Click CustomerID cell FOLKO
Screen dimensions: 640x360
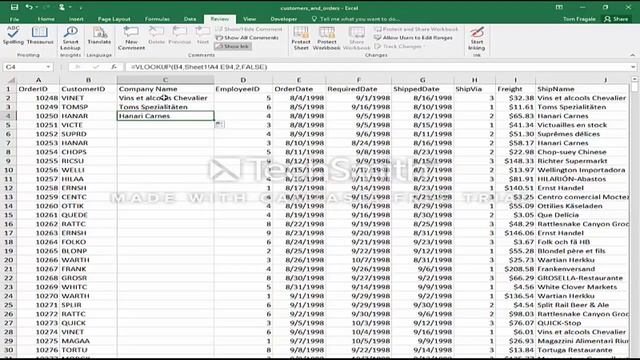point(88,242)
